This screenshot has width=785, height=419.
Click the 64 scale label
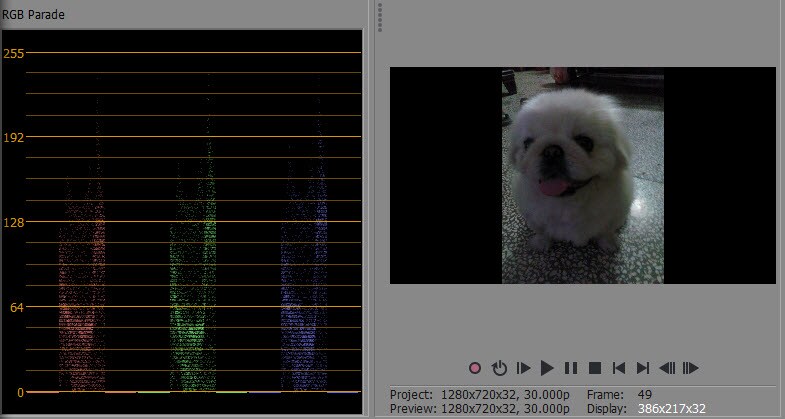pos(18,307)
